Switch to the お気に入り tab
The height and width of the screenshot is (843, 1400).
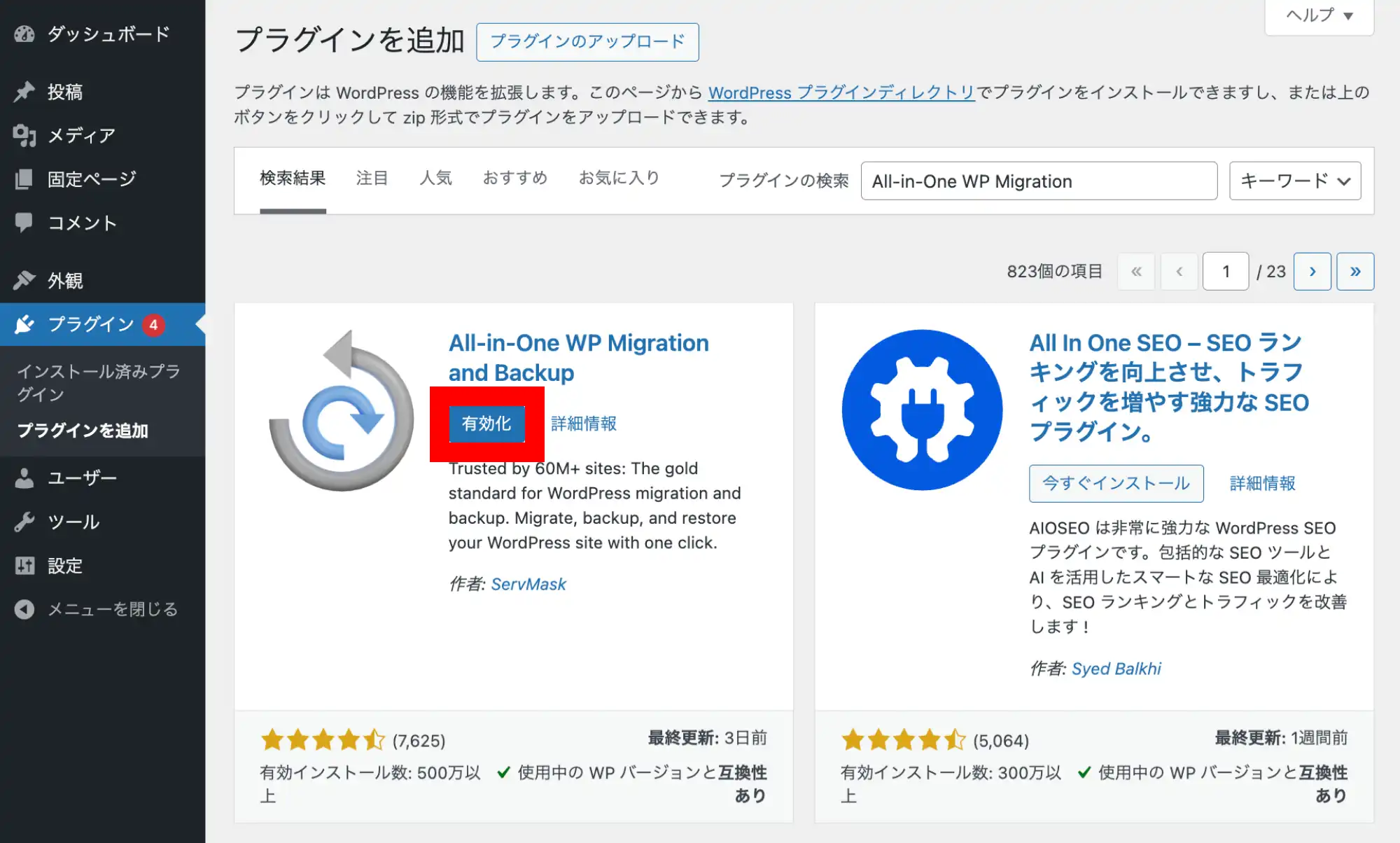click(x=619, y=178)
